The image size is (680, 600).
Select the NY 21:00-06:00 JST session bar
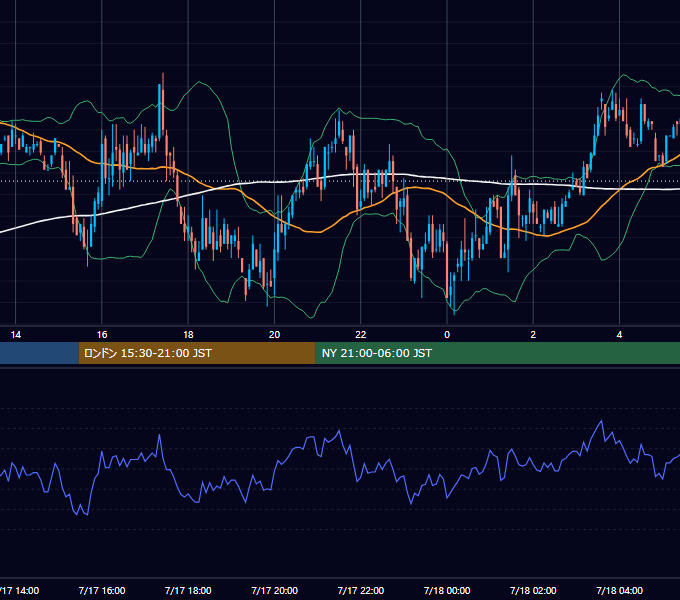click(x=497, y=353)
